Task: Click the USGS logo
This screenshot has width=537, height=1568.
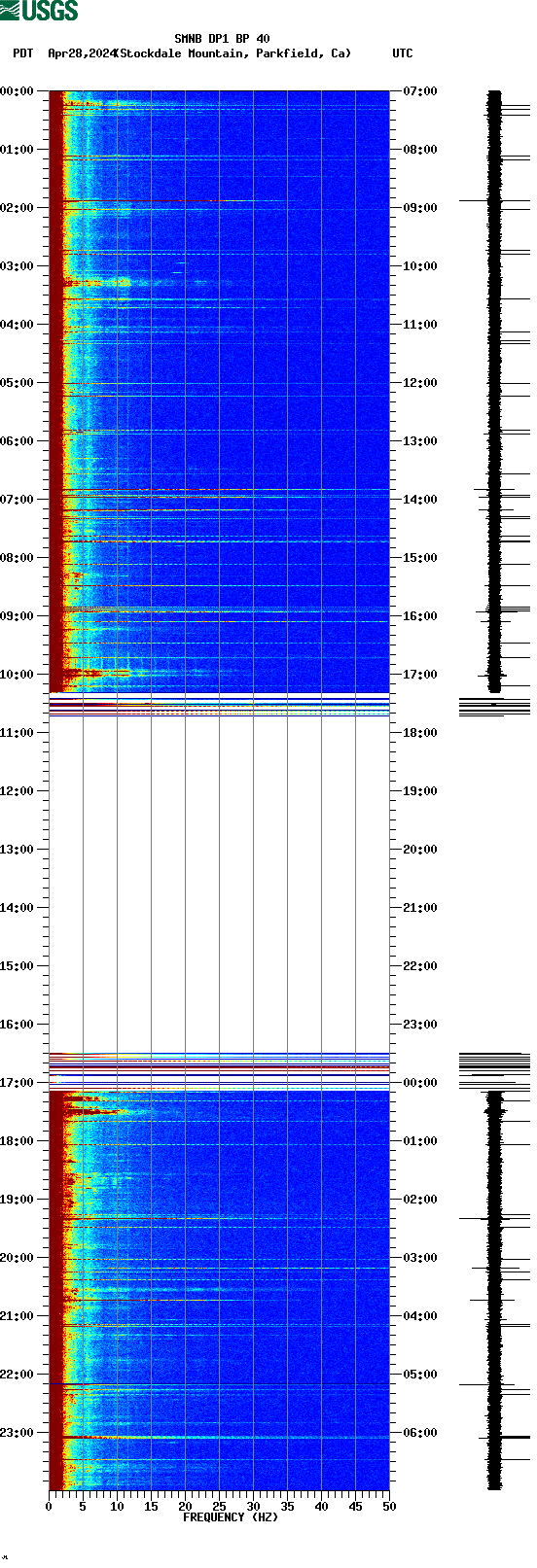Action: [x=39, y=11]
